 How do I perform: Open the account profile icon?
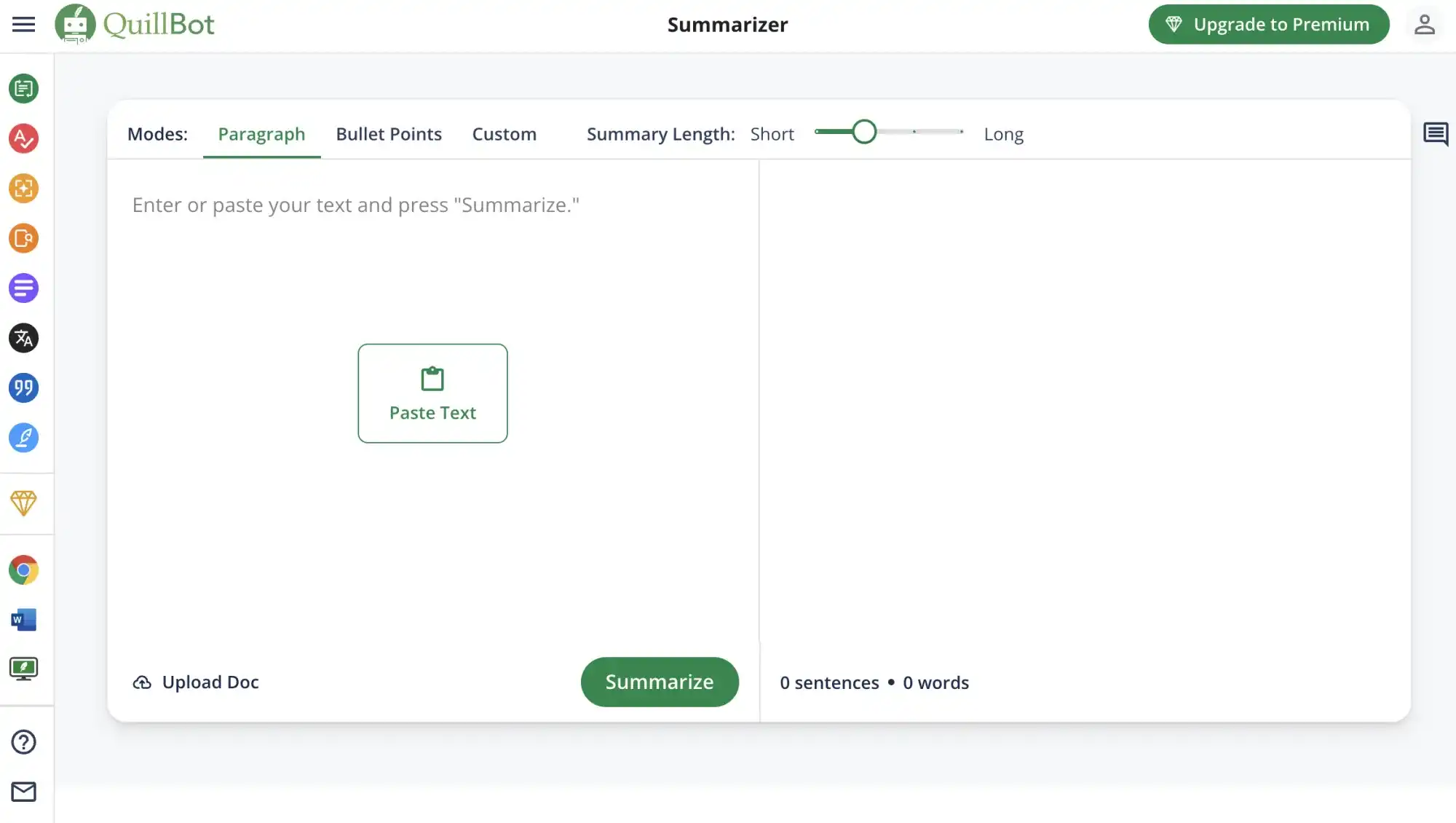[1423, 24]
